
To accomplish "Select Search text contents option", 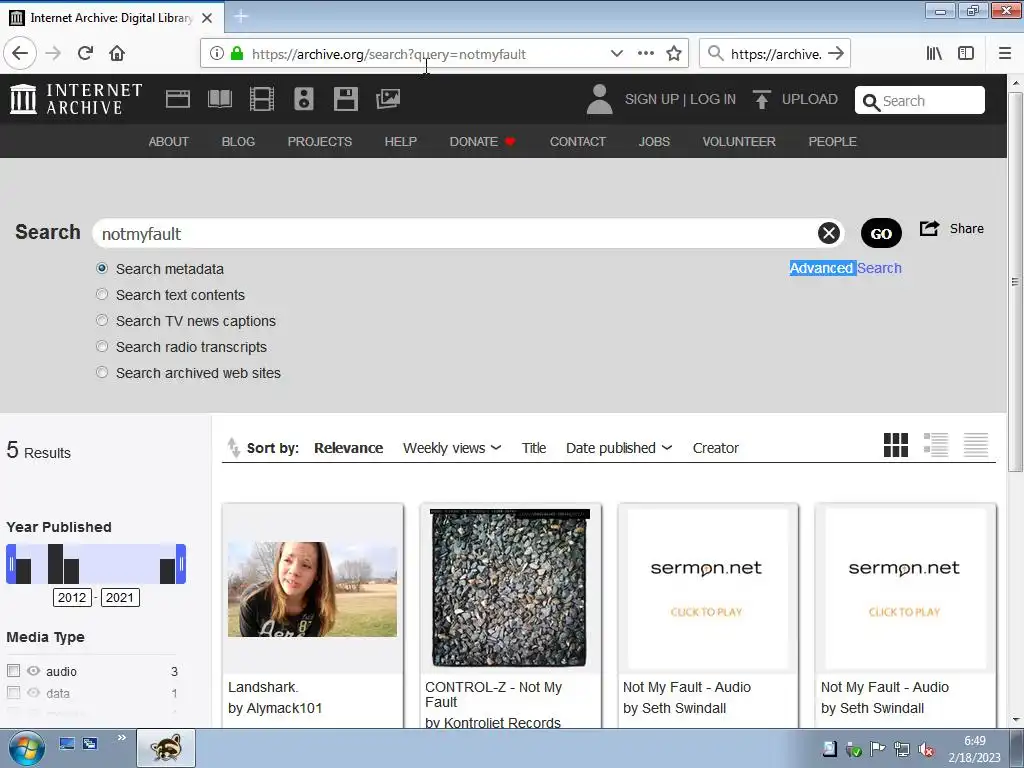I will (x=102, y=295).
